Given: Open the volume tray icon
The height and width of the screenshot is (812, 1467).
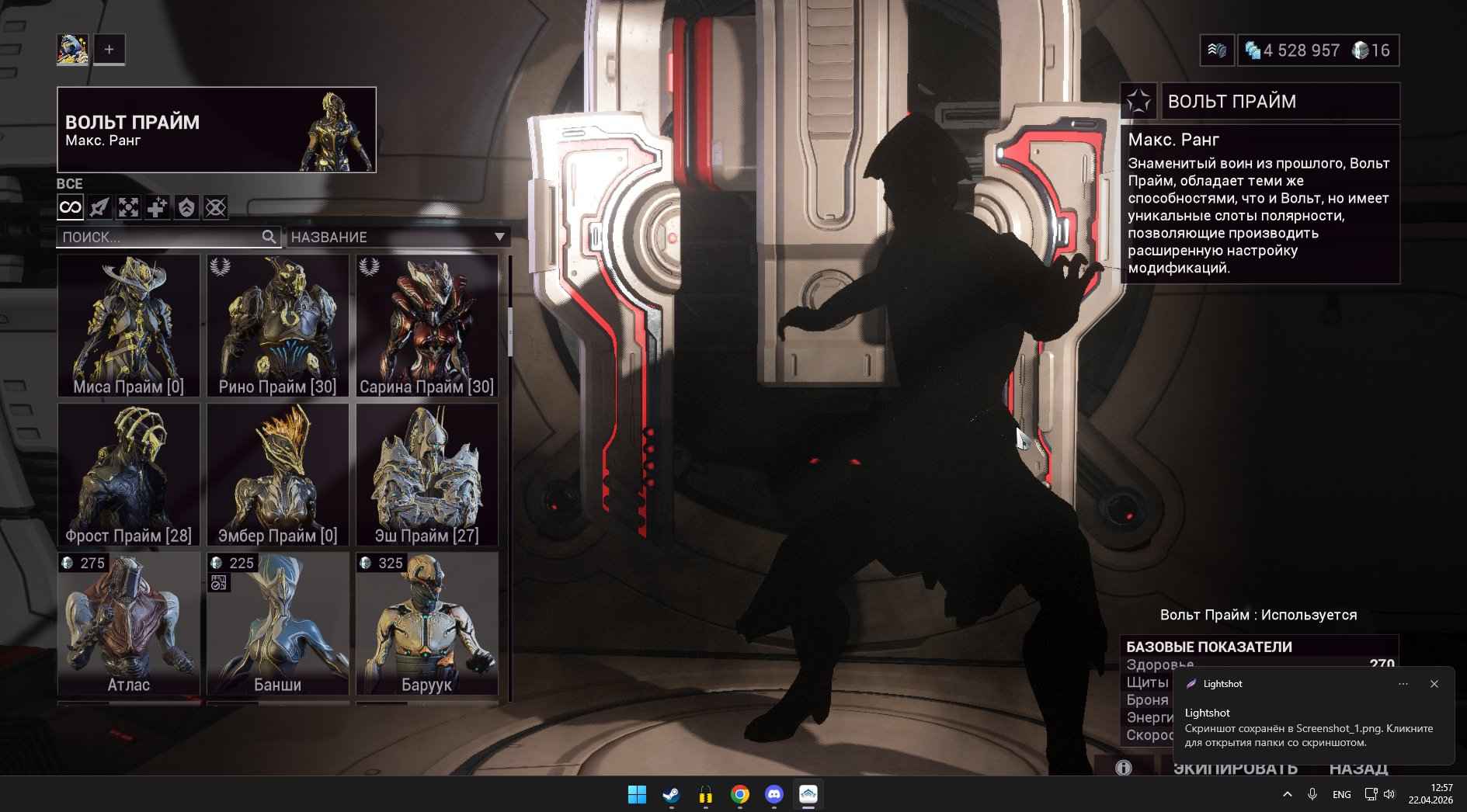Looking at the screenshot, I should [1389, 794].
